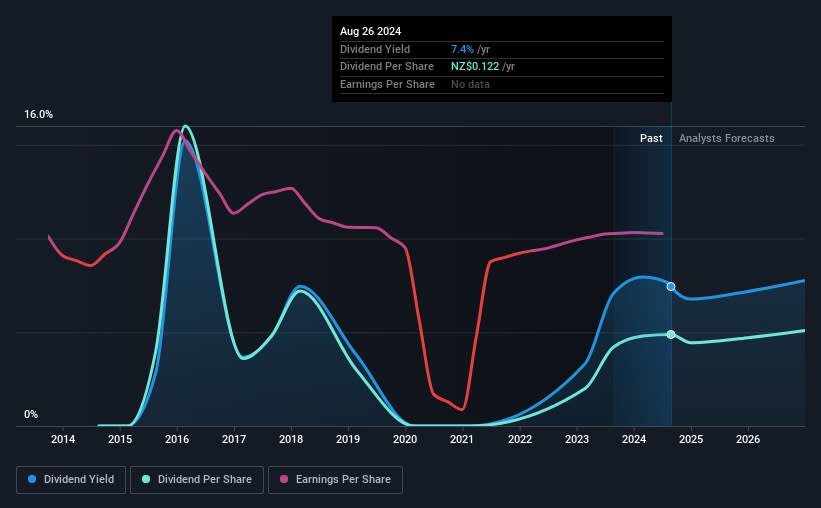Click the 2020 x-axis year label
Viewport: 821px width, 508px height.
point(405,439)
